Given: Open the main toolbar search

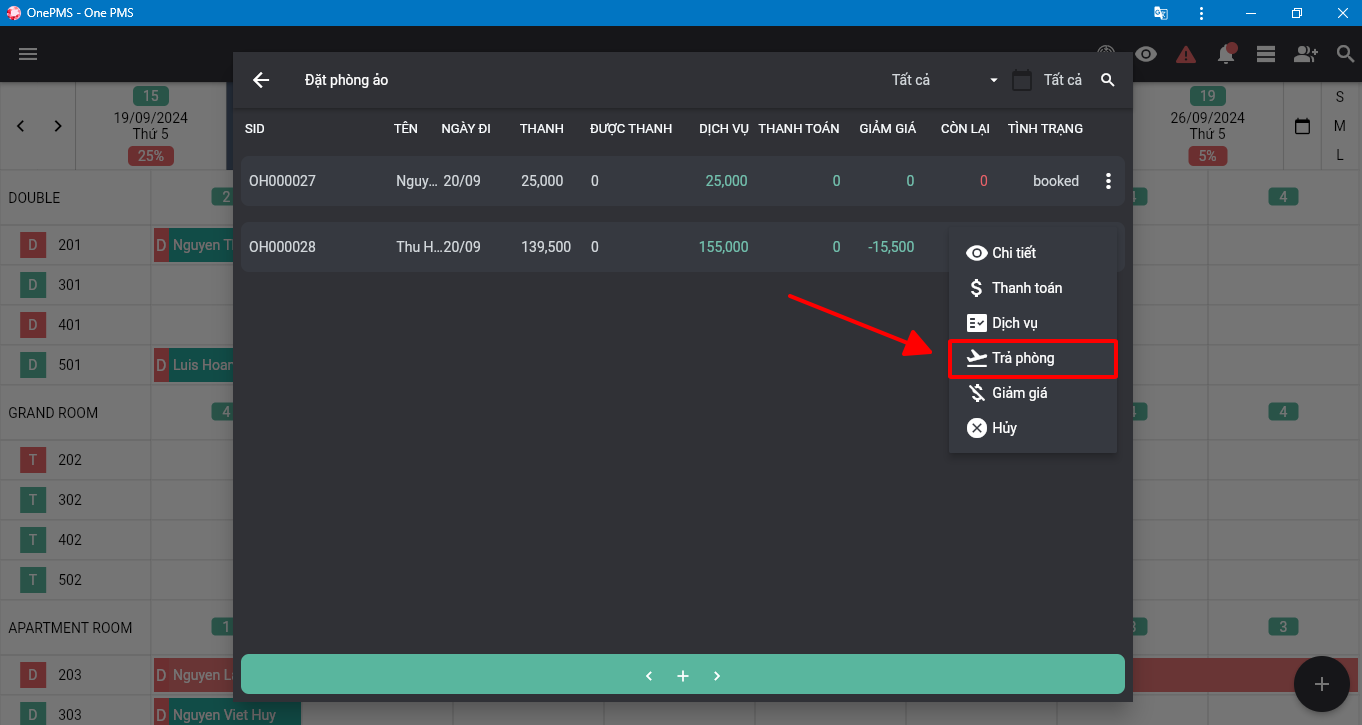Looking at the screenshot, I should (1345, 54).
